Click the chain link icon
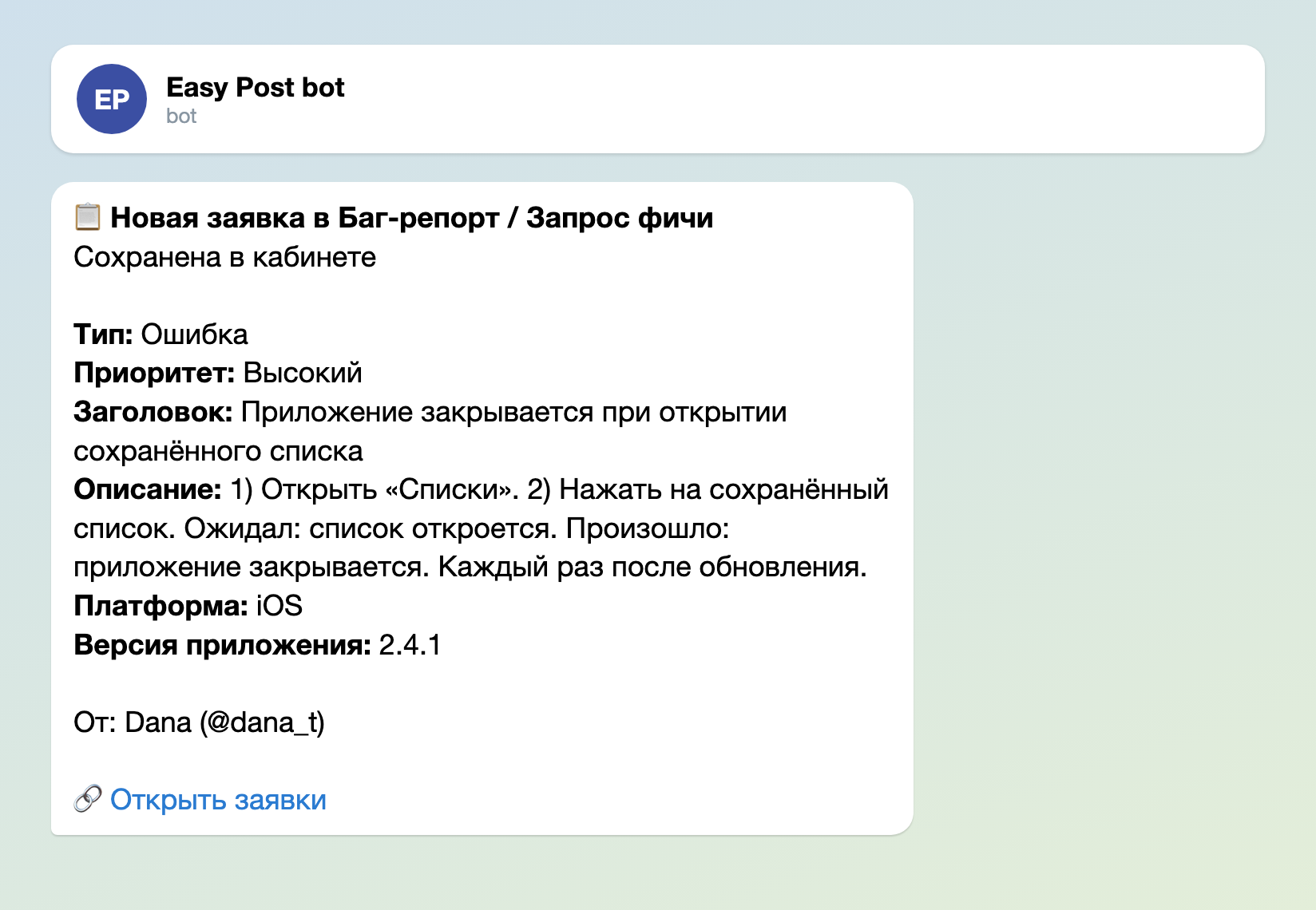Screen dimensions: 1316x910 pyautogui.click(x=88, y=799)
